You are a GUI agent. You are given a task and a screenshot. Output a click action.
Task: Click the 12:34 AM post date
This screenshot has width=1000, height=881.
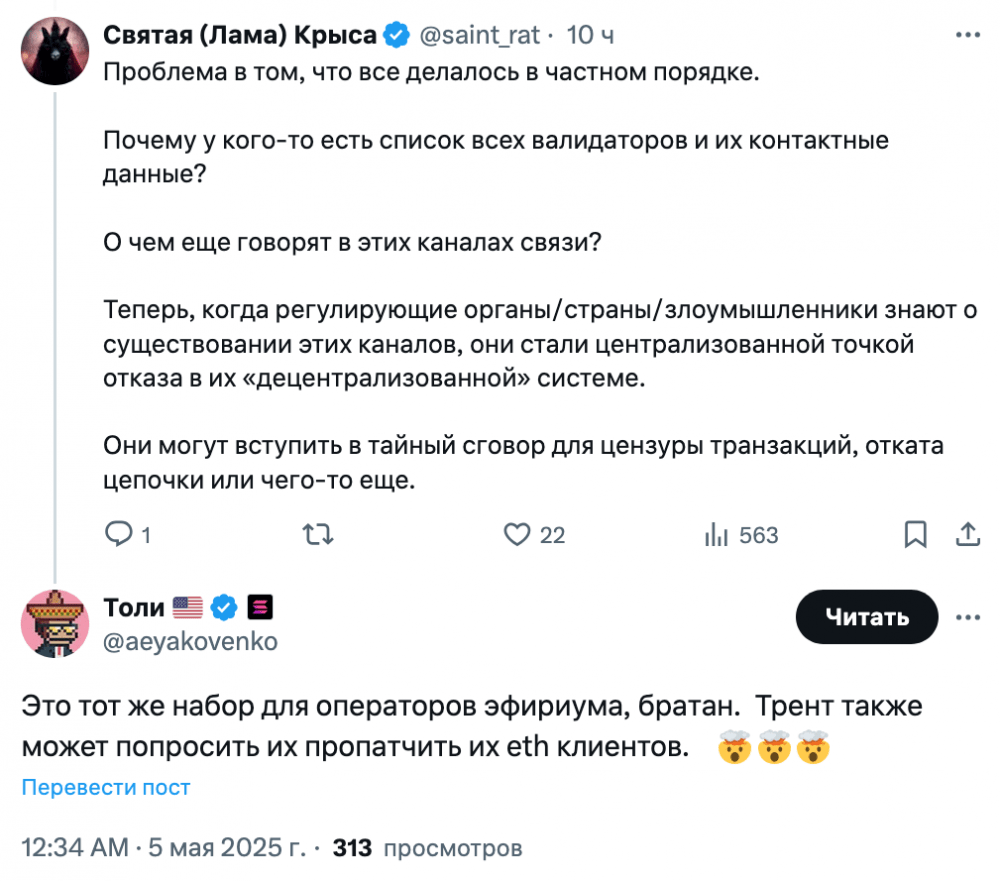click(164, 847)
